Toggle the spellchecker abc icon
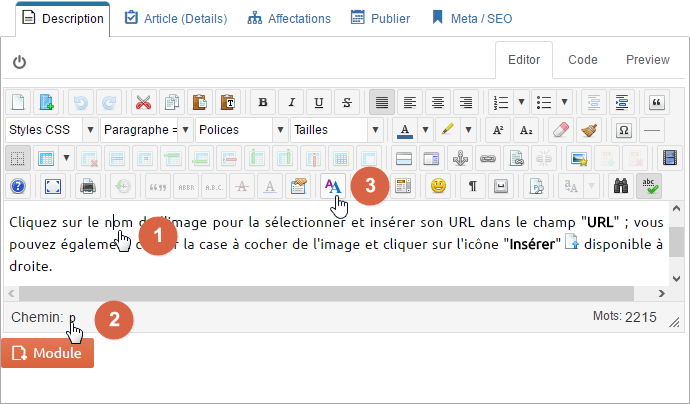The height and width of the screenshot is (404, 690). 649,186
